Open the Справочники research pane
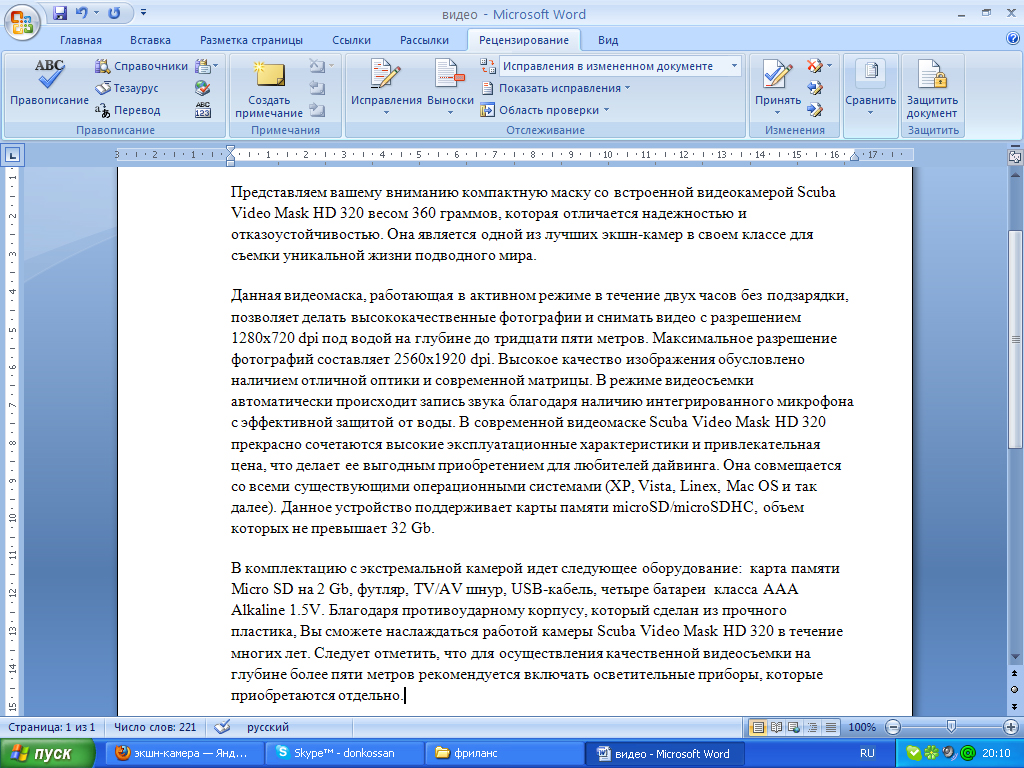This screenshot has width=1024, height=768. (141, 66)
